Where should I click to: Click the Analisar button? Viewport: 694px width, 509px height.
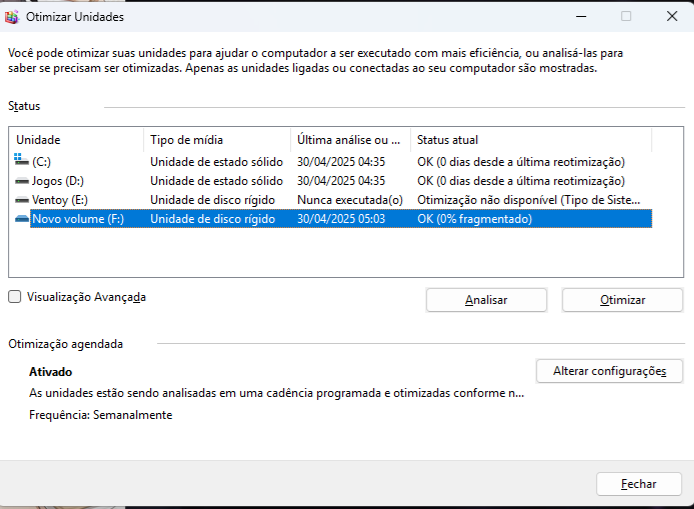click(x=486, y=300)
